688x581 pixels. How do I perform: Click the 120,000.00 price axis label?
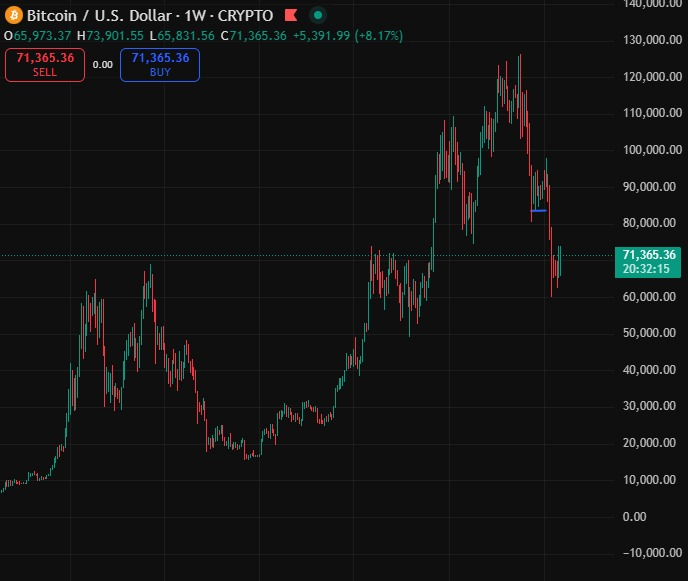point(652,77)
